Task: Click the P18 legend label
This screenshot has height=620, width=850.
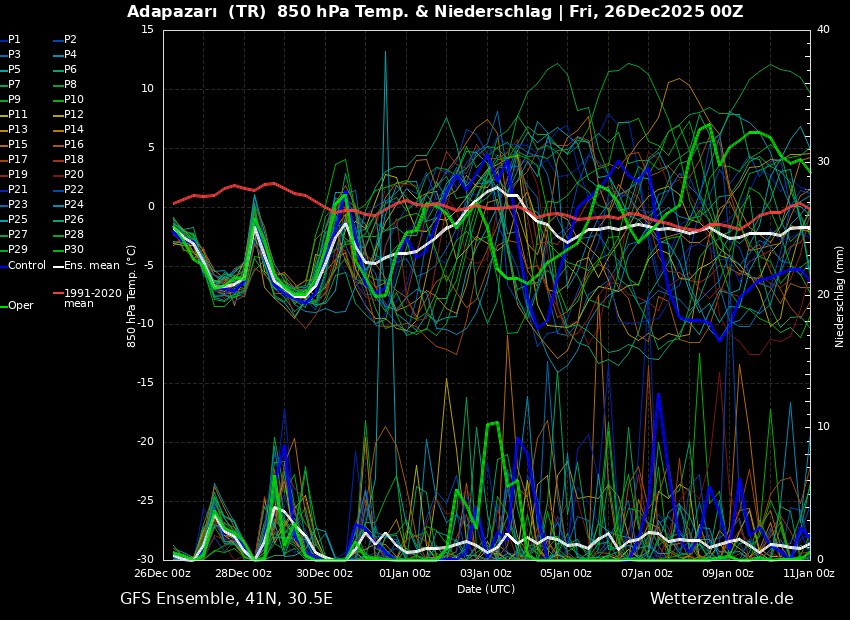Action: pyautogui.click(x=74, y=159)
